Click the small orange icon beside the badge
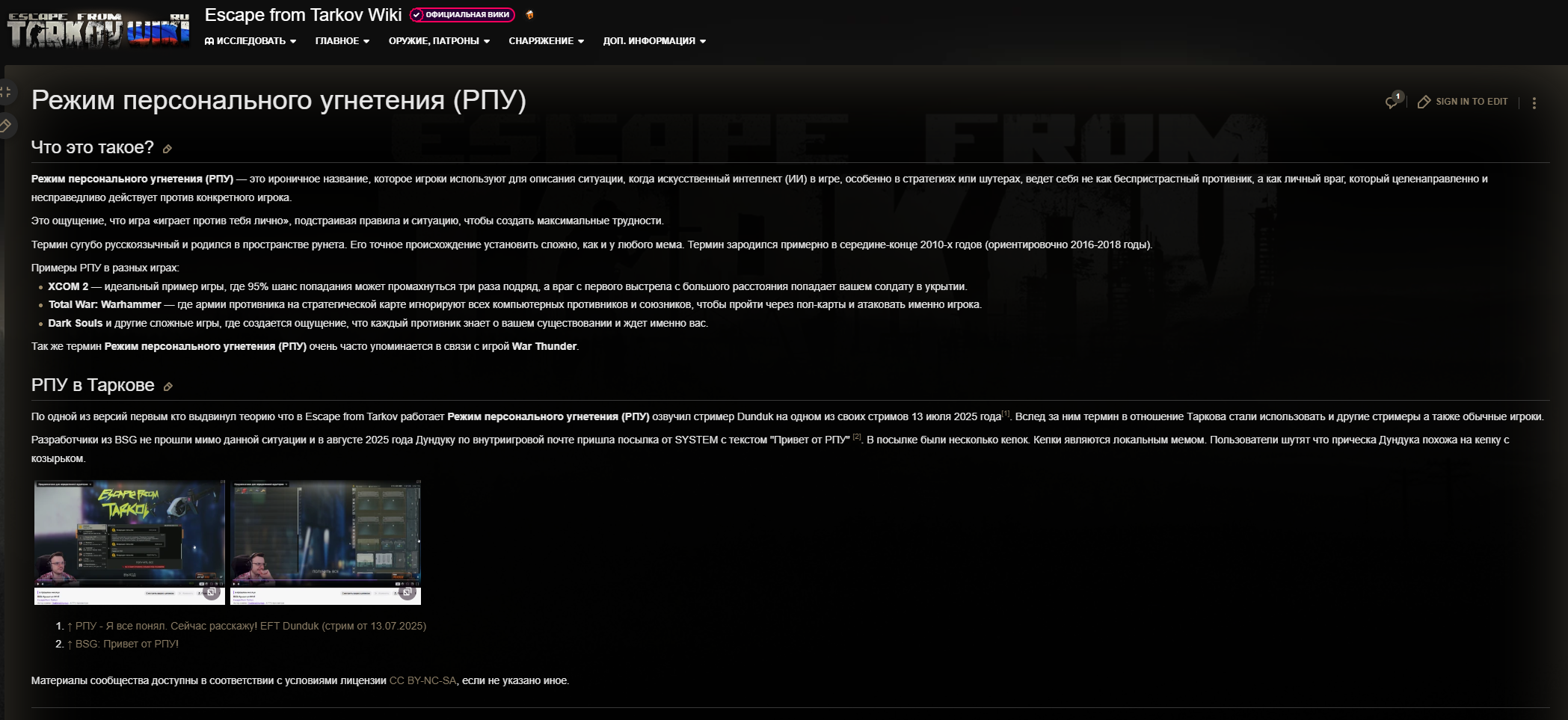This screenshot has height=720, width=1568. pos(529,15)
